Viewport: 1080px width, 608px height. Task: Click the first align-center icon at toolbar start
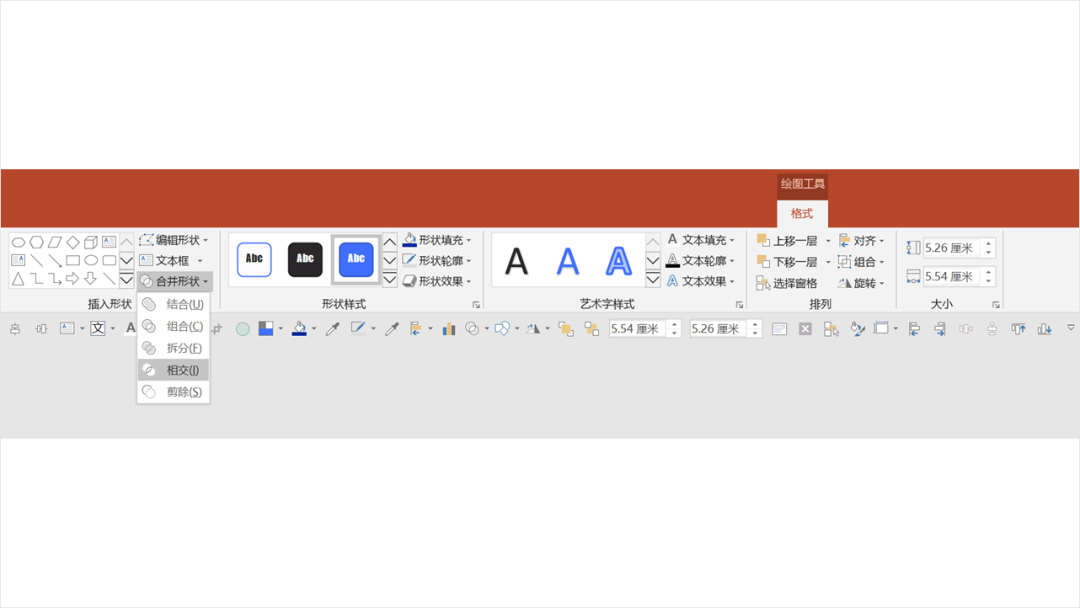[15, 329]
